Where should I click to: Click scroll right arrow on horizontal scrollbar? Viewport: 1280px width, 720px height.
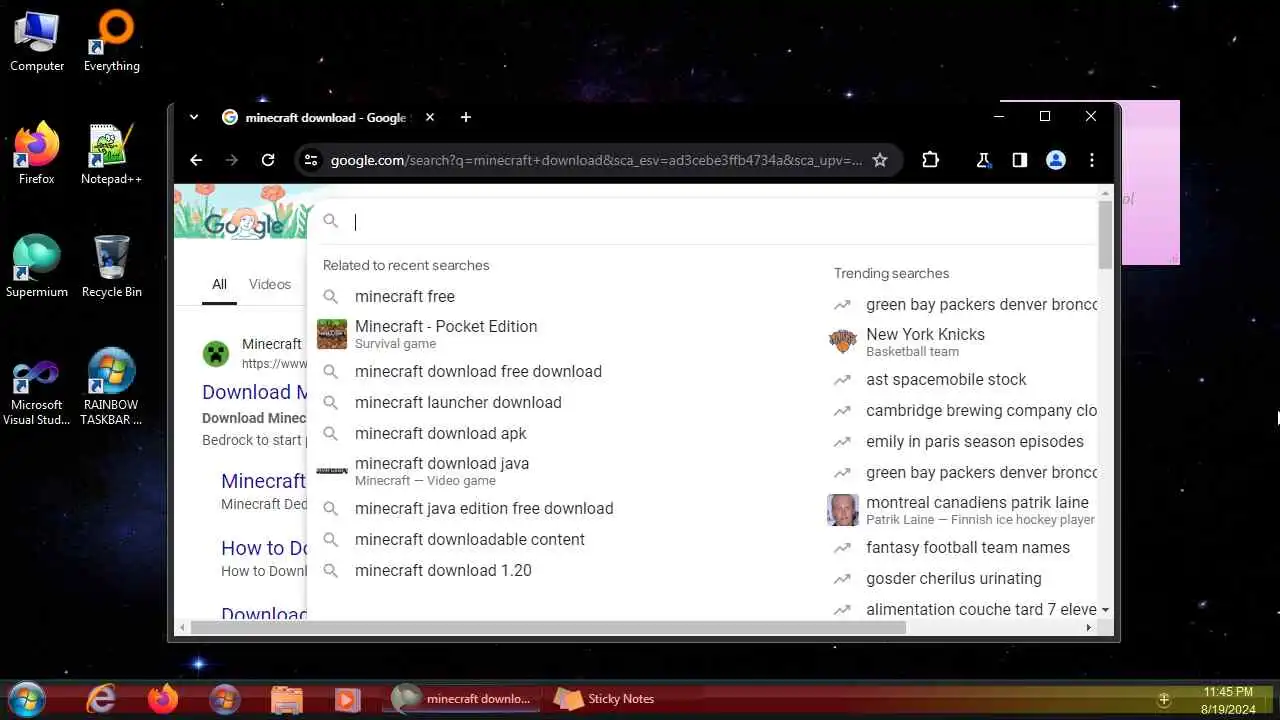1089,628
